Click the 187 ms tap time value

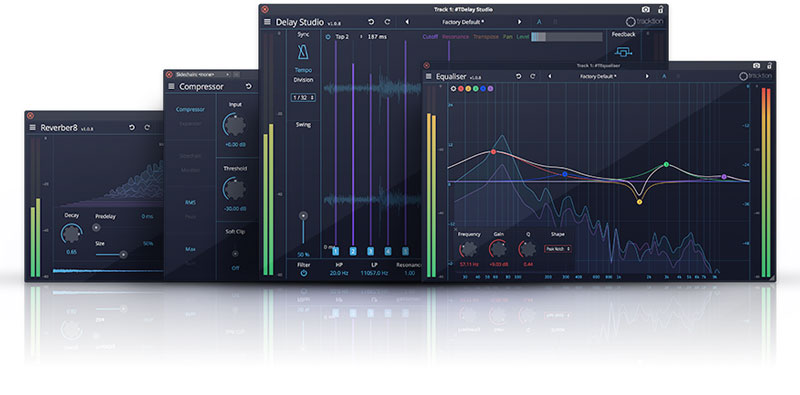(377, 37)
